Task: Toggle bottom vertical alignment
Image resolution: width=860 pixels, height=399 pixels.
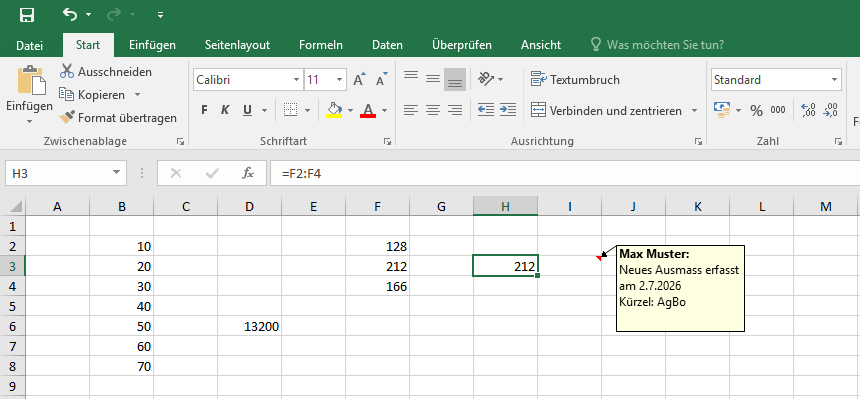Action: pyautogui.click(x=455, y=80)
